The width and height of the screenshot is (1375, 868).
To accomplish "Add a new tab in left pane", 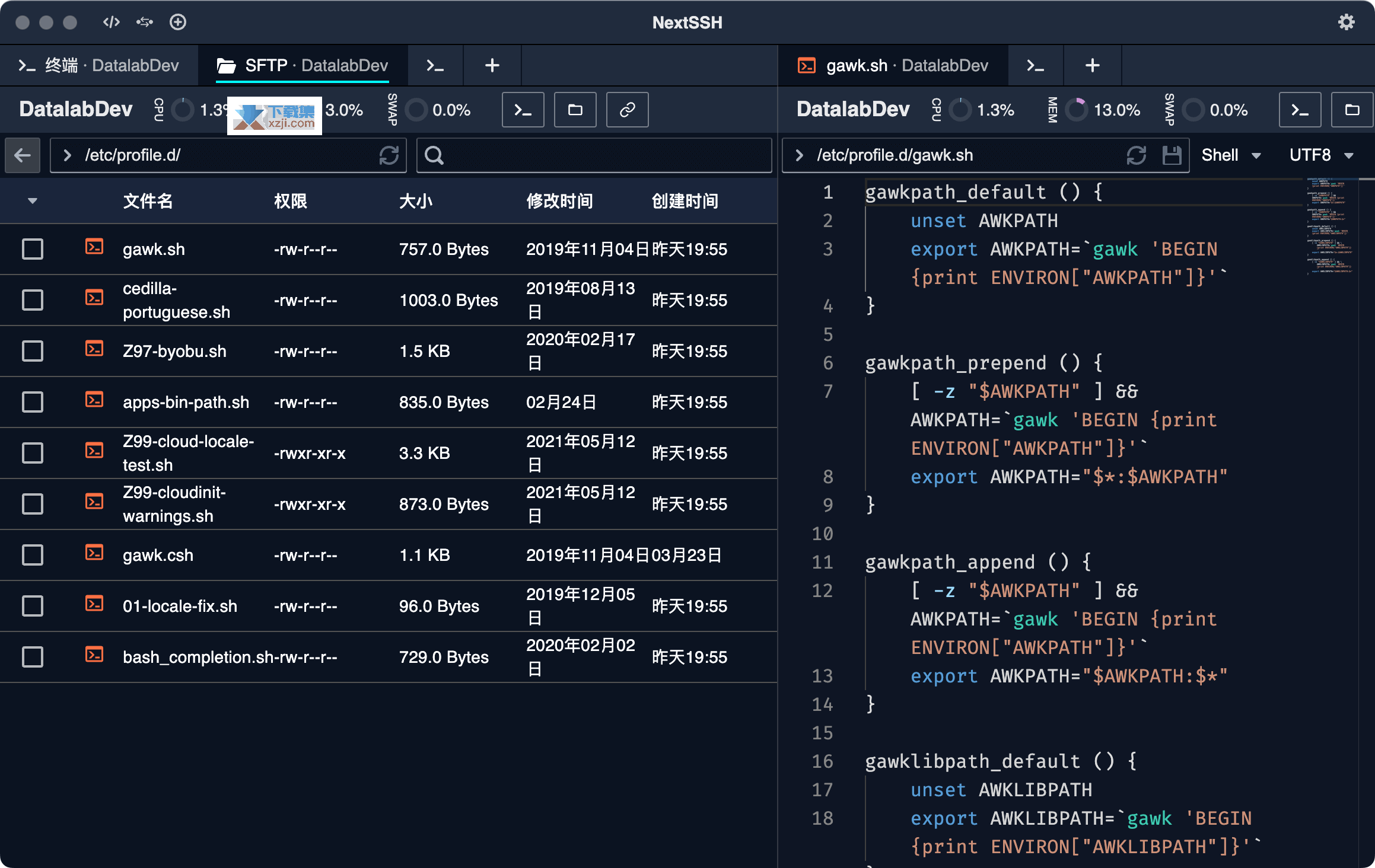I will pyautogui.click(x=492, y=65).
